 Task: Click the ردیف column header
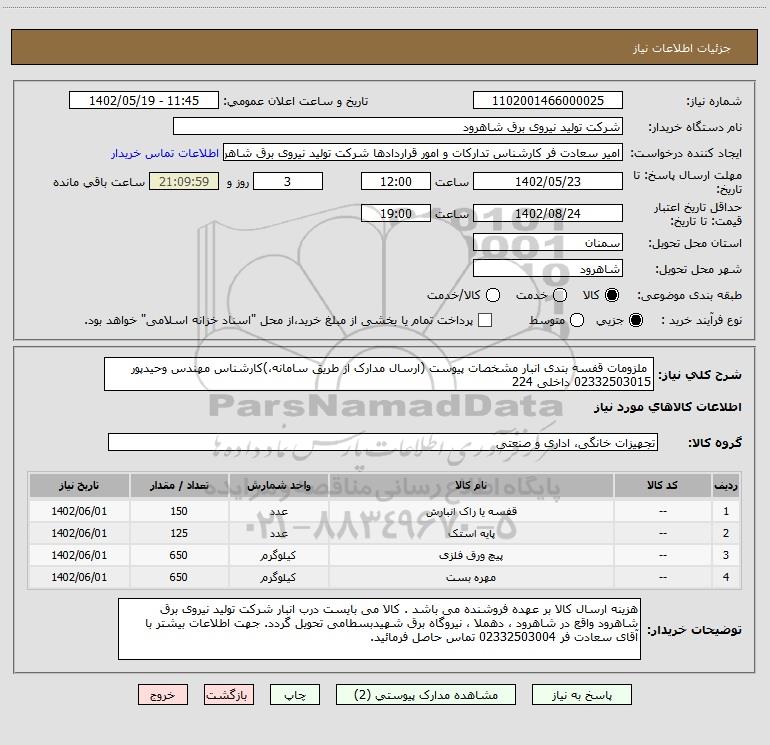pyautogui.click(x=726, y=485)
